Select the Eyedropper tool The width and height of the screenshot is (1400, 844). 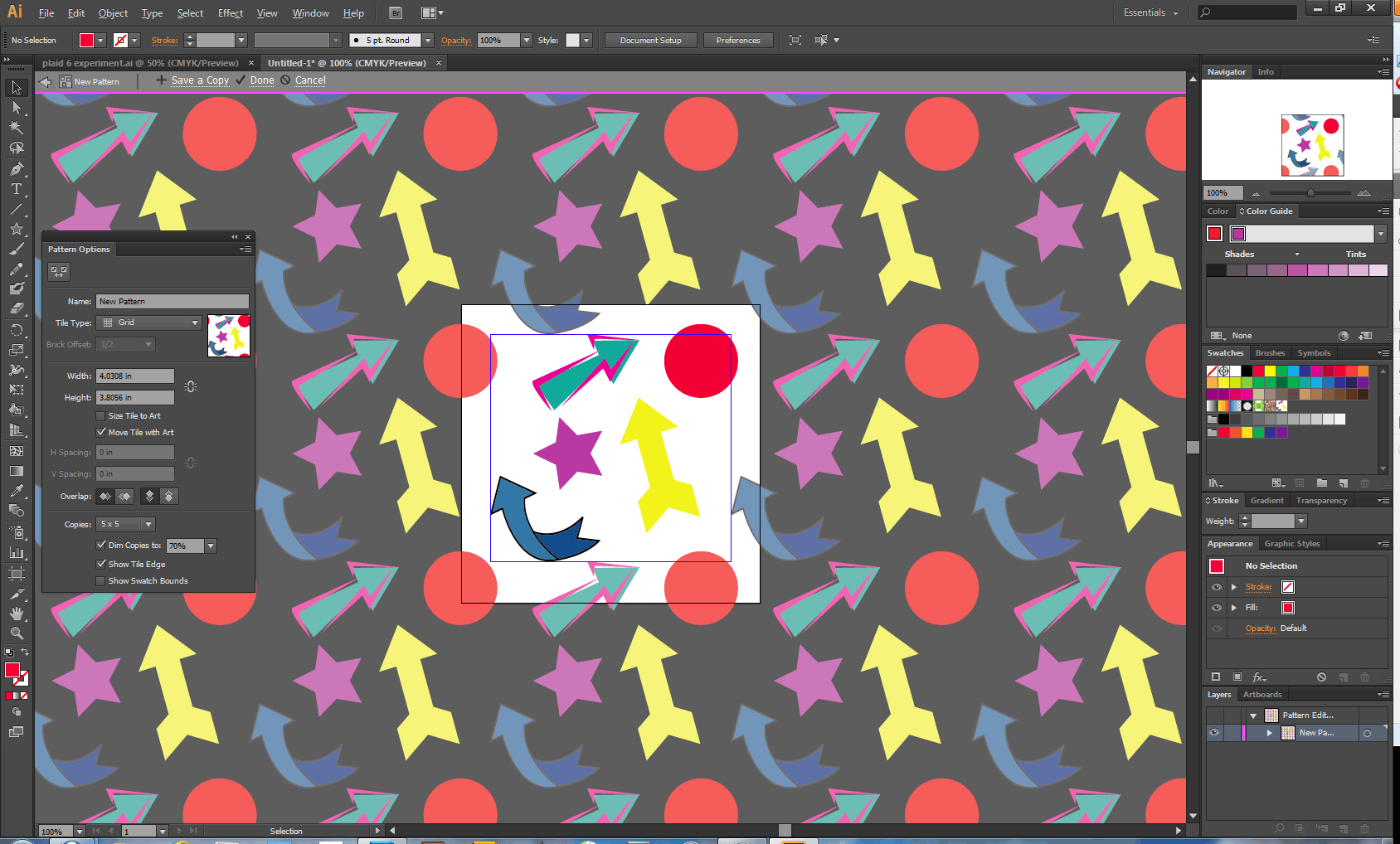tap(16, 491)
